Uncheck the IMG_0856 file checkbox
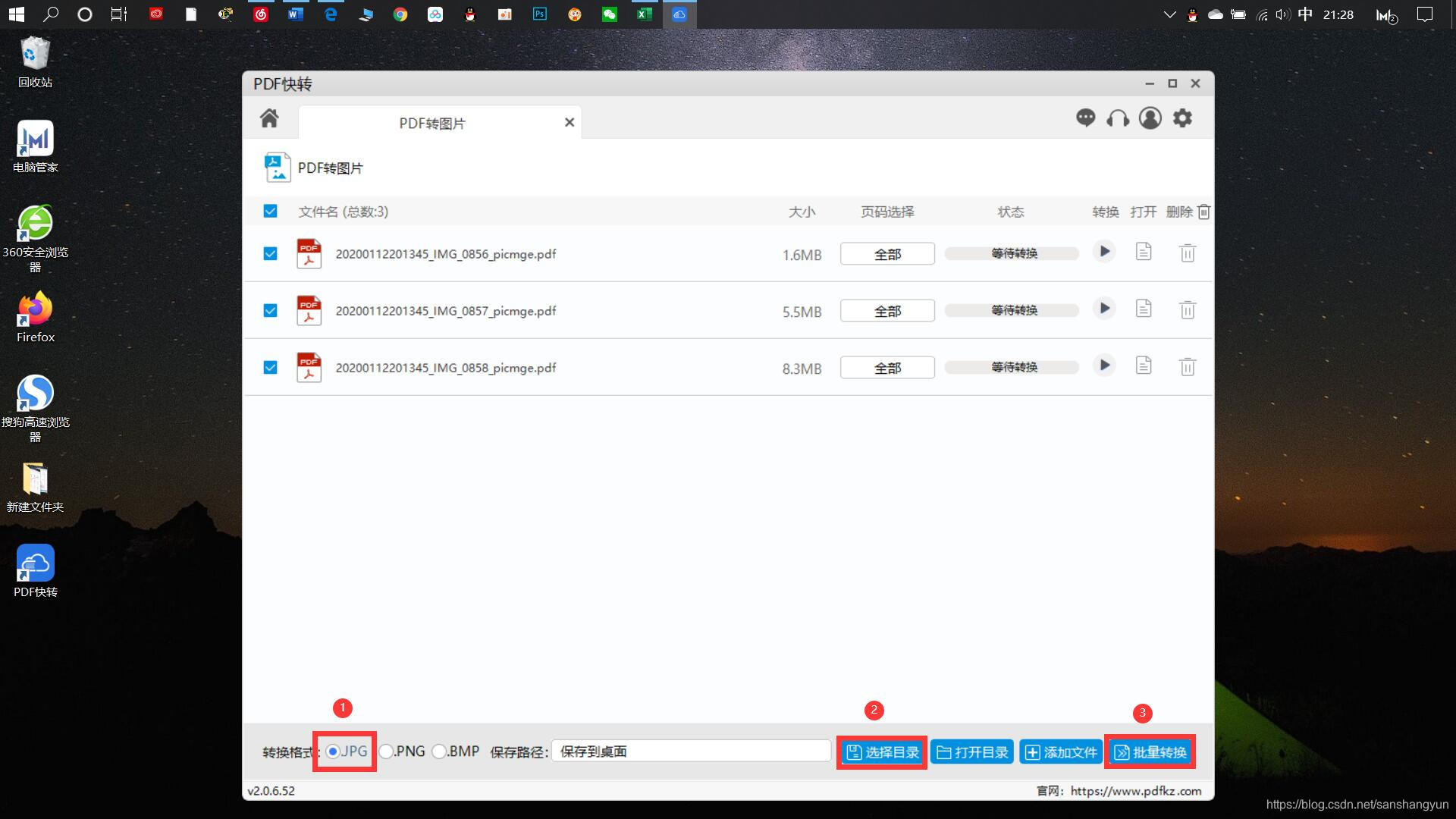The height and width of the screenshot is (819, 1456). pos(270,254)
